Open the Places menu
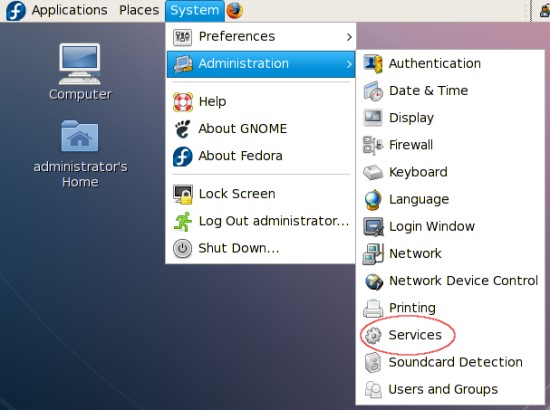Image resolution: width=550 pixels, height=410 pixels. click(139, 10)
